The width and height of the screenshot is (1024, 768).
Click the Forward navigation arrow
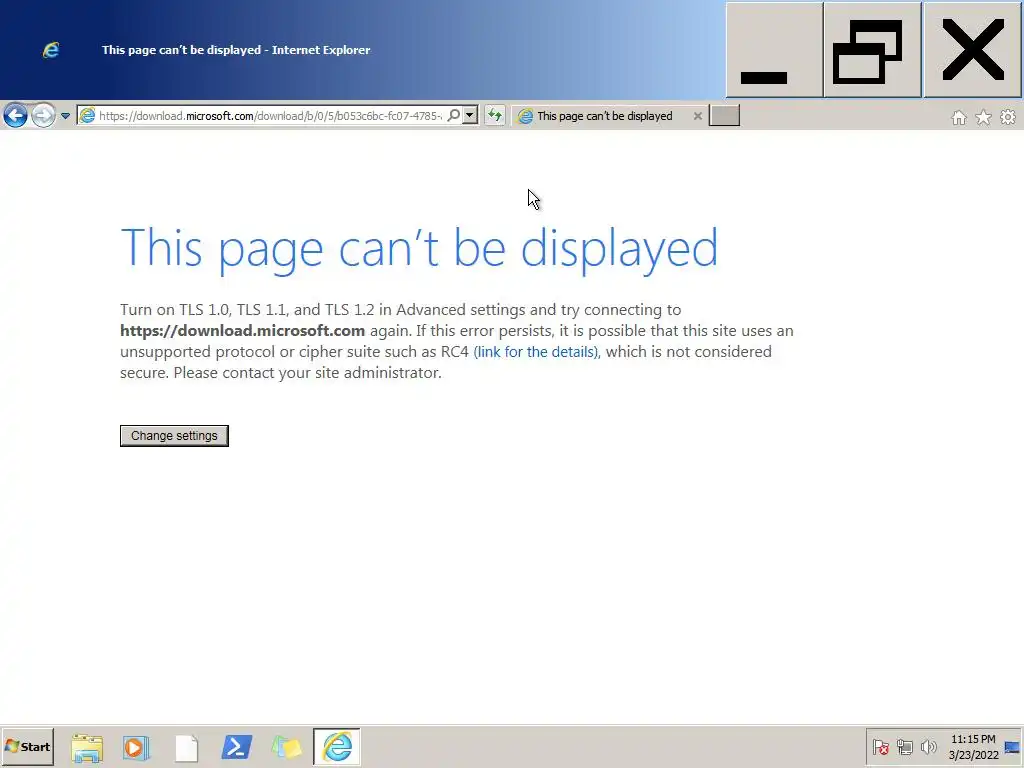click(43, 116)
